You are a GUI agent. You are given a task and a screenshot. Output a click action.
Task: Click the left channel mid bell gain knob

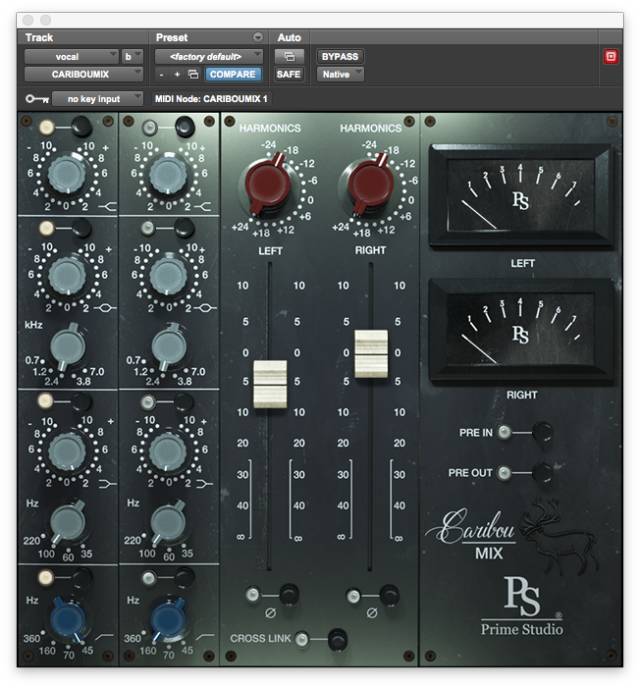[67, 276]
